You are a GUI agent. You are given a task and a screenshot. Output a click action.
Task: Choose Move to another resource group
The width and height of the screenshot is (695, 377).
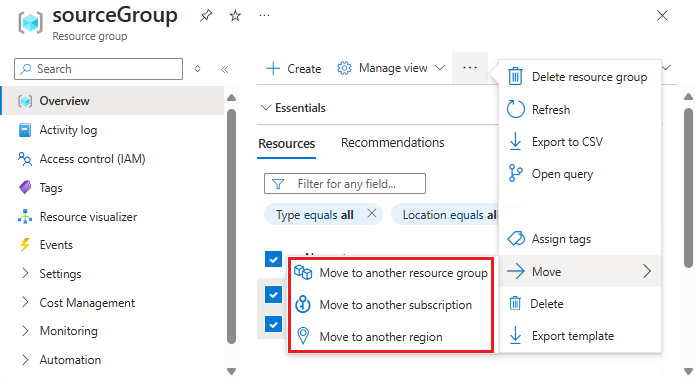(x=391, y=273)
